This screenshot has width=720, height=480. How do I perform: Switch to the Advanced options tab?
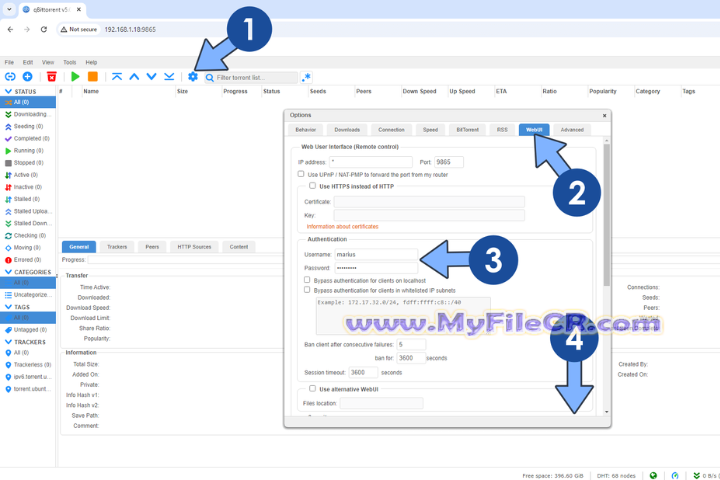point(572,130)
